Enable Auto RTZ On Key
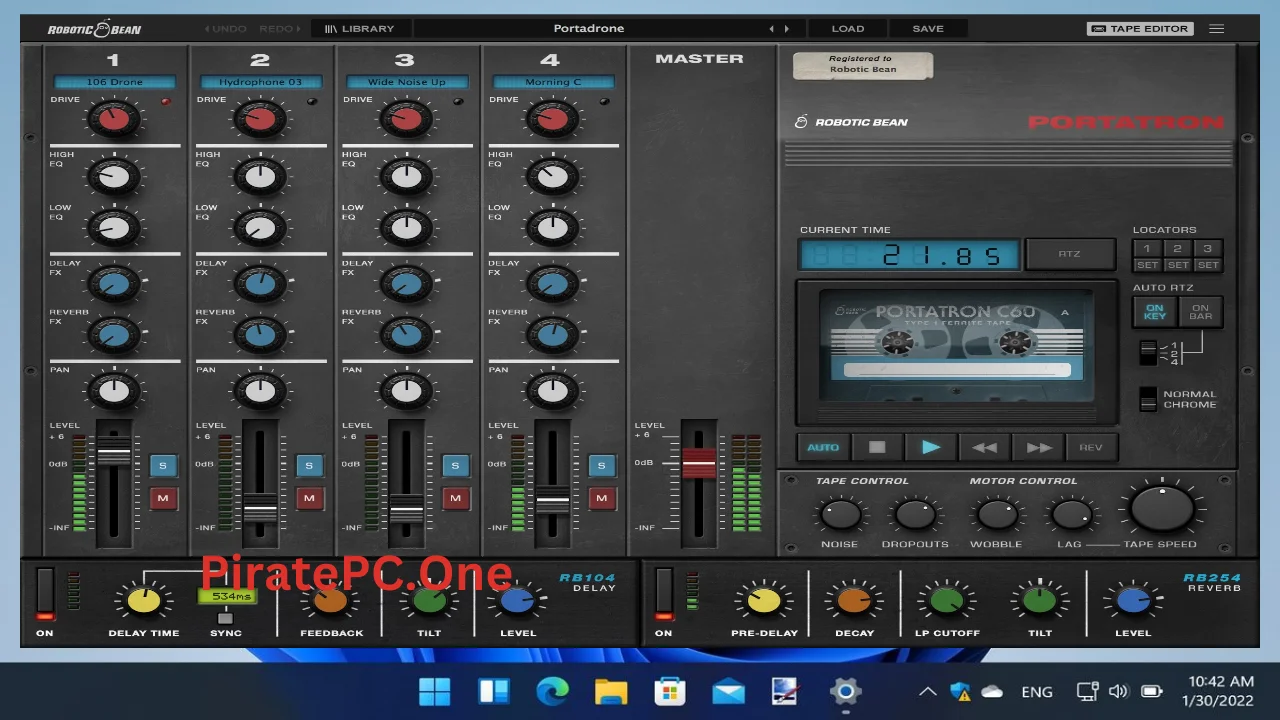Screen dimensions: 1280x720 point(1154,312)
